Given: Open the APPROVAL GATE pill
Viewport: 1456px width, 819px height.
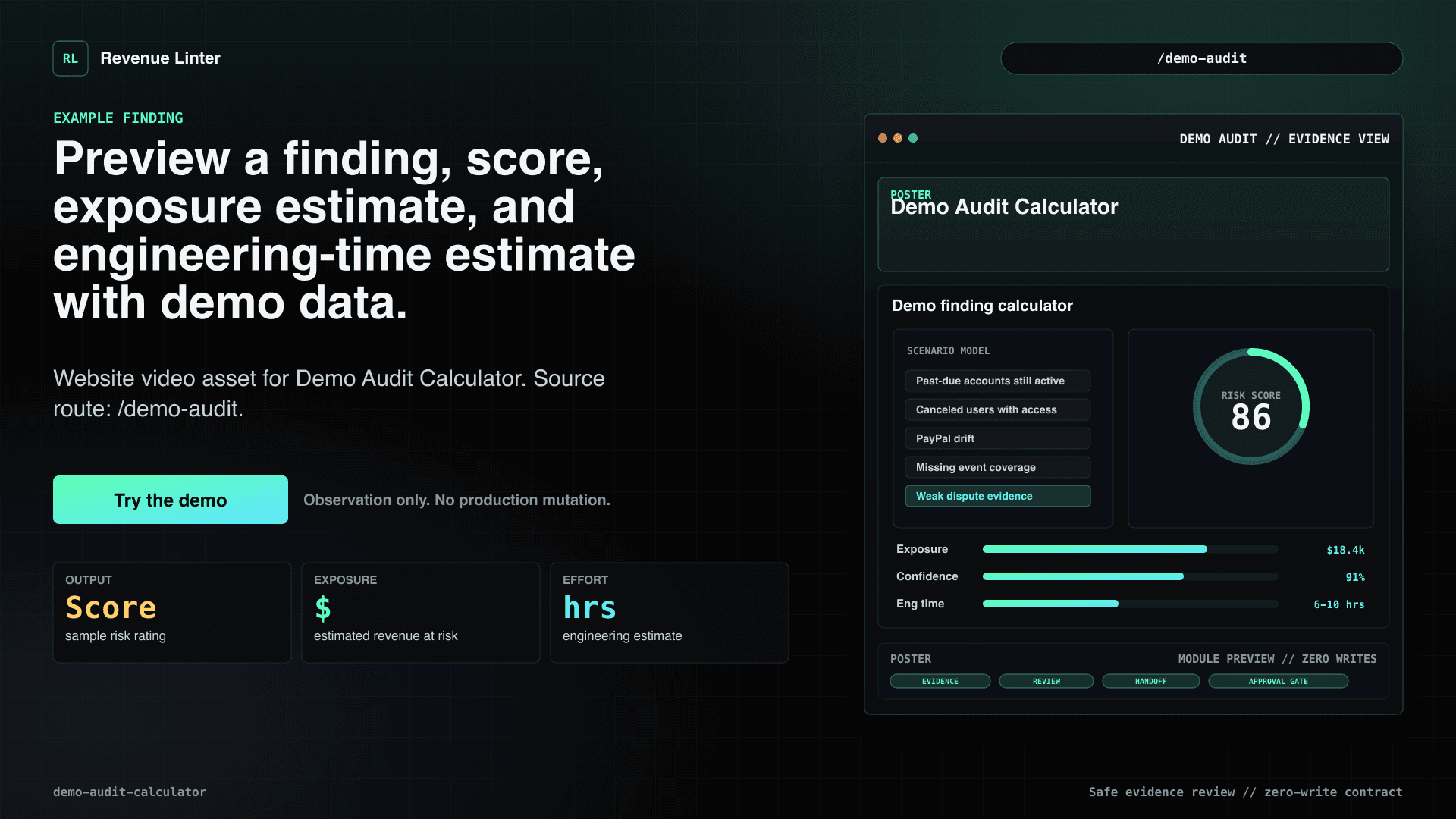Looking at the screenshot, I should click(1278, 681).
